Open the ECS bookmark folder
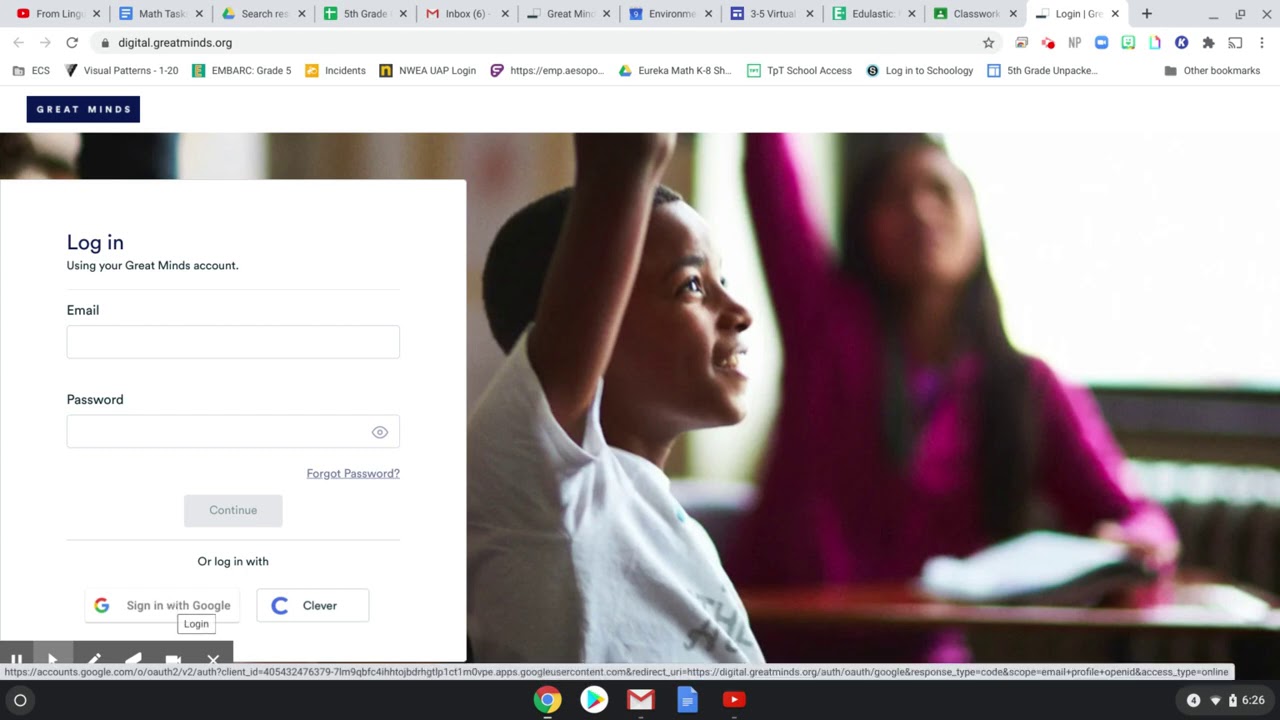This screenshot has width=1280, height=720. point(31,71)
